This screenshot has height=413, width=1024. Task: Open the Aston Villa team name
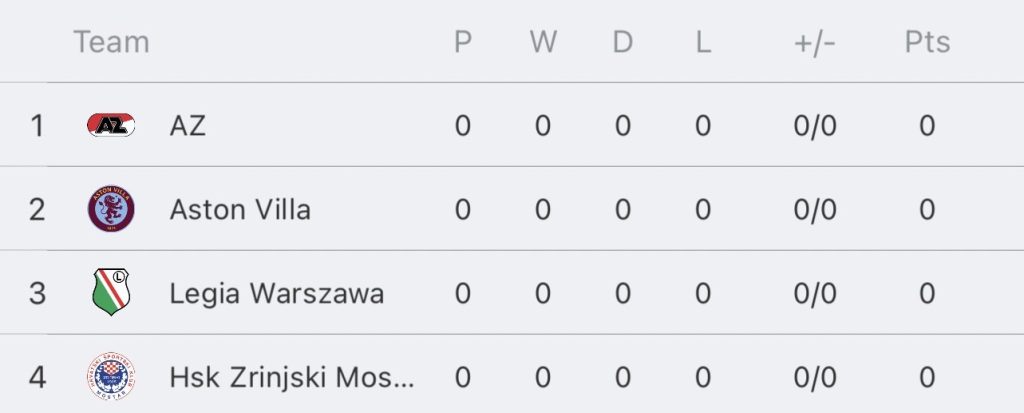point(240,210)
